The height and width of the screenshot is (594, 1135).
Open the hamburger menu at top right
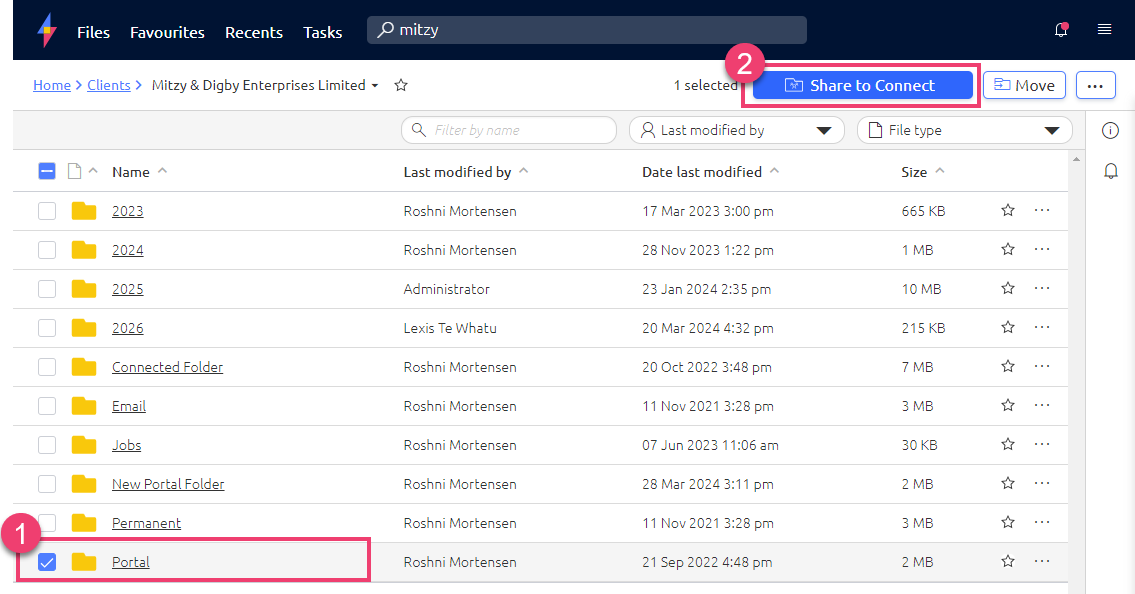[x=1104, y=30]
